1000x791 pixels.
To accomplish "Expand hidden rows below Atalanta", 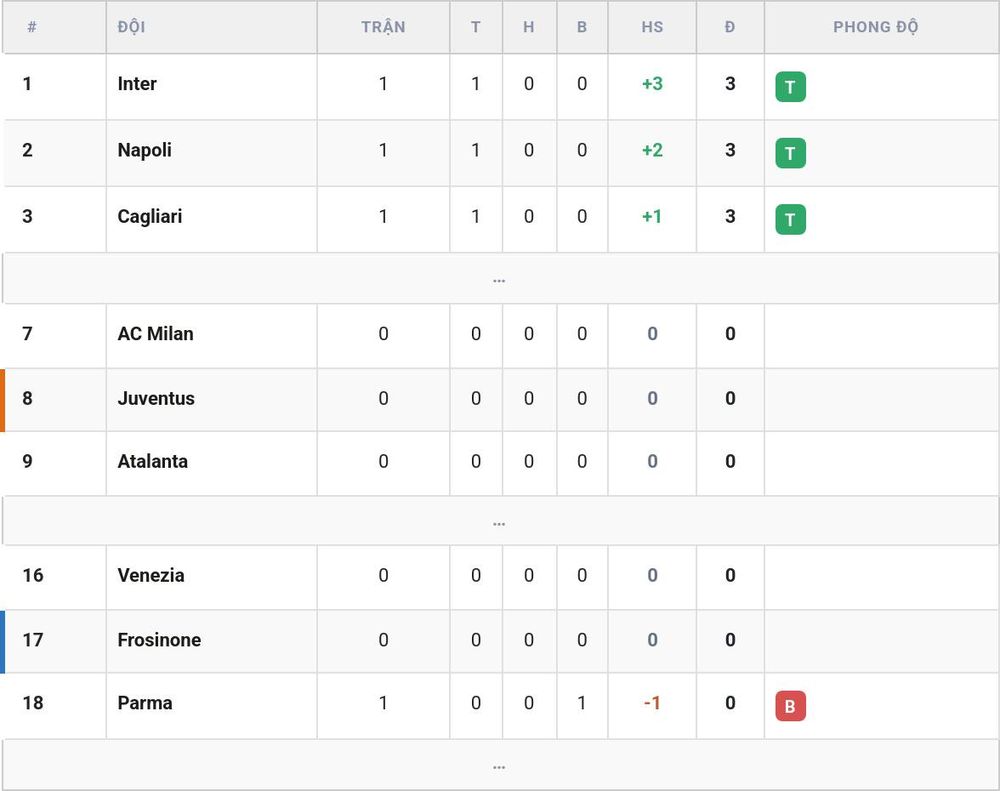I will click(x=499, y=521).
